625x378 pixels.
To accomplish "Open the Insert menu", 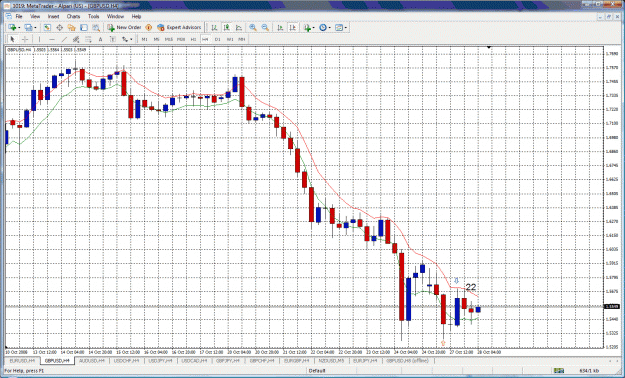I will (53, 16).
